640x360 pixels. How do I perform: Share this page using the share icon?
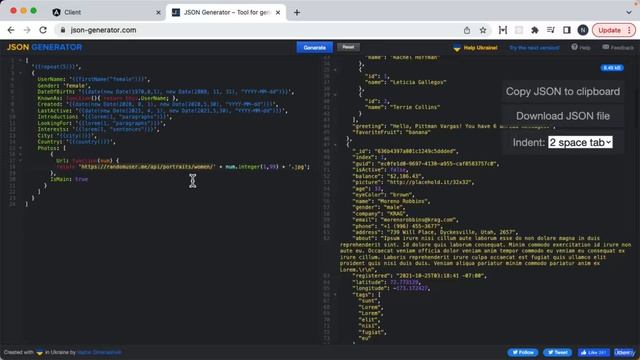(x=467, y=30)
